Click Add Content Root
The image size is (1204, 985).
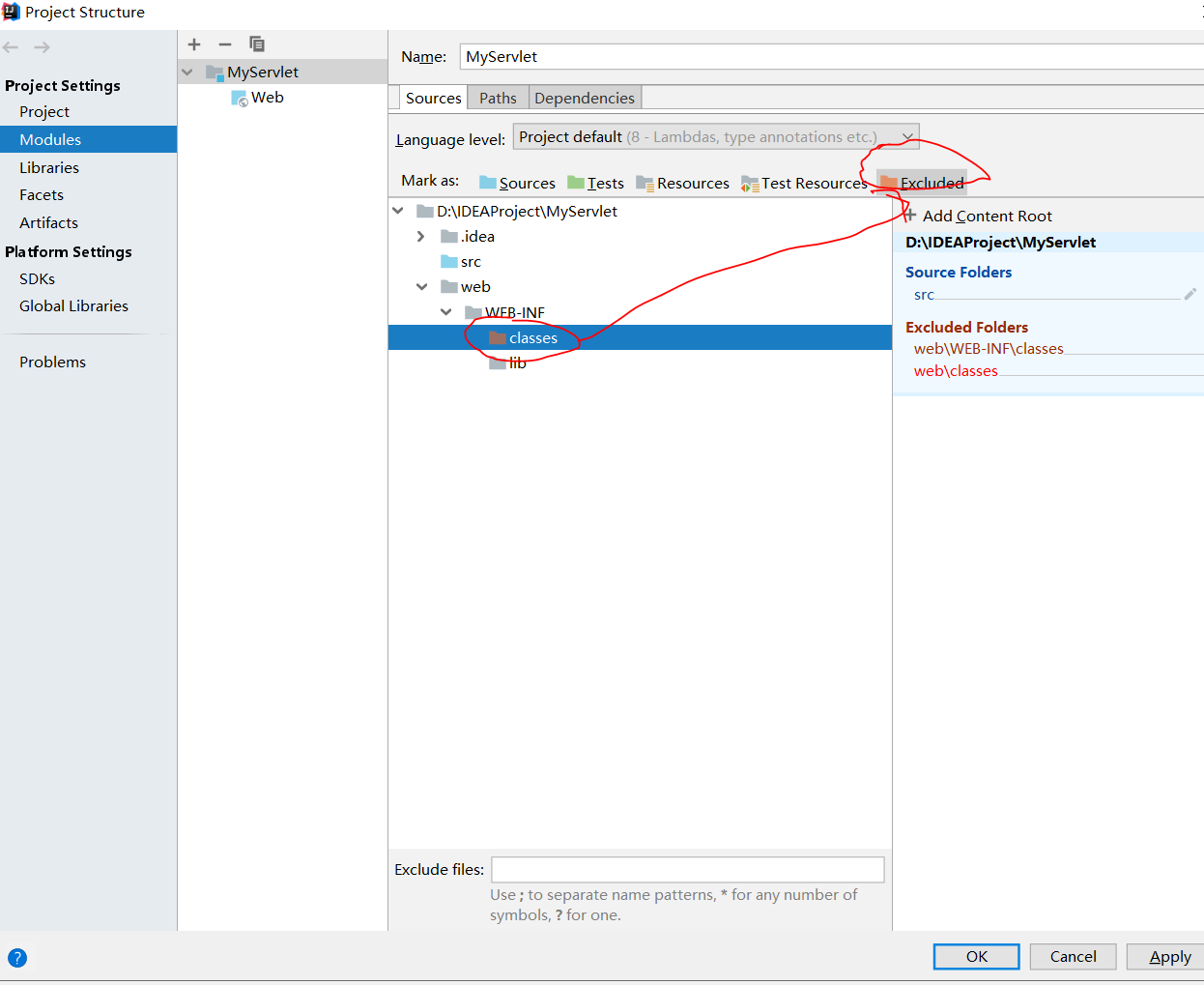(978, 216)
